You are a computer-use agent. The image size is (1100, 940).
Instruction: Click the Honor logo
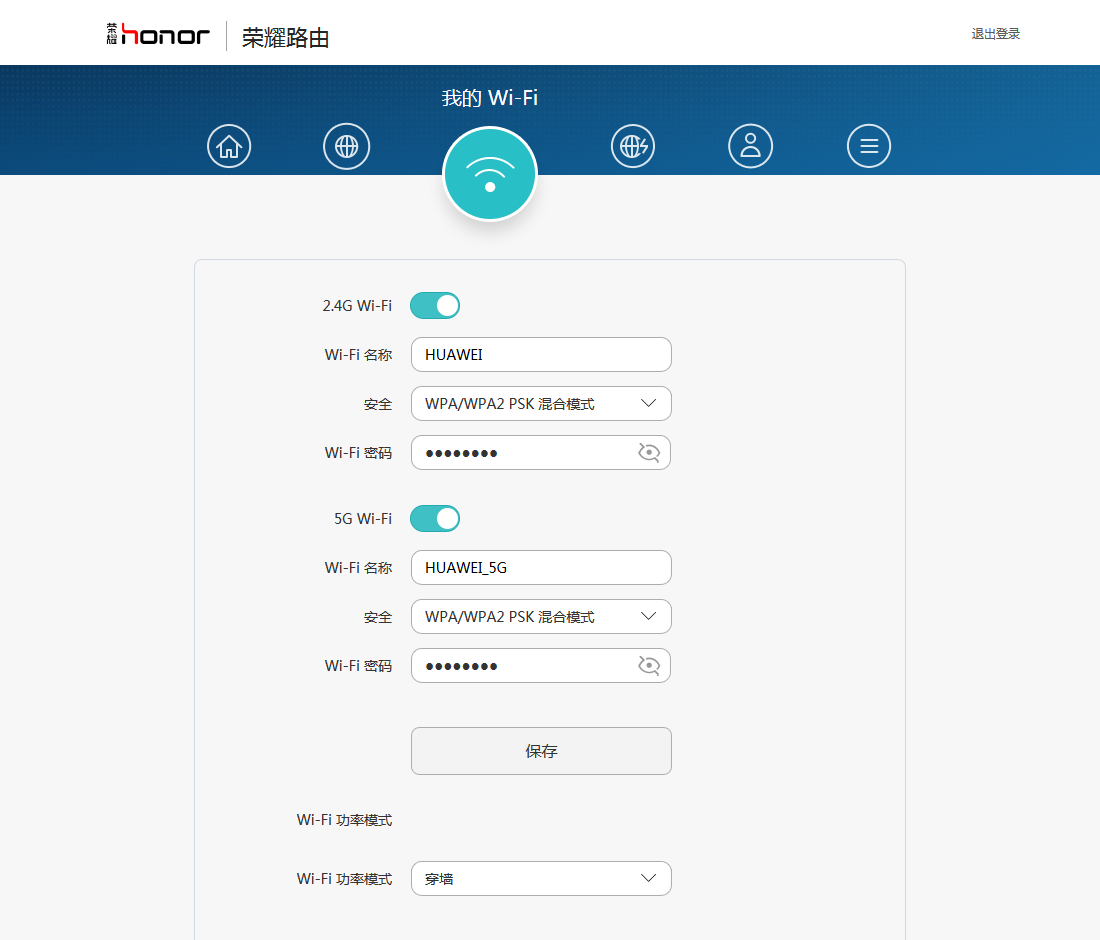[158, 34]
